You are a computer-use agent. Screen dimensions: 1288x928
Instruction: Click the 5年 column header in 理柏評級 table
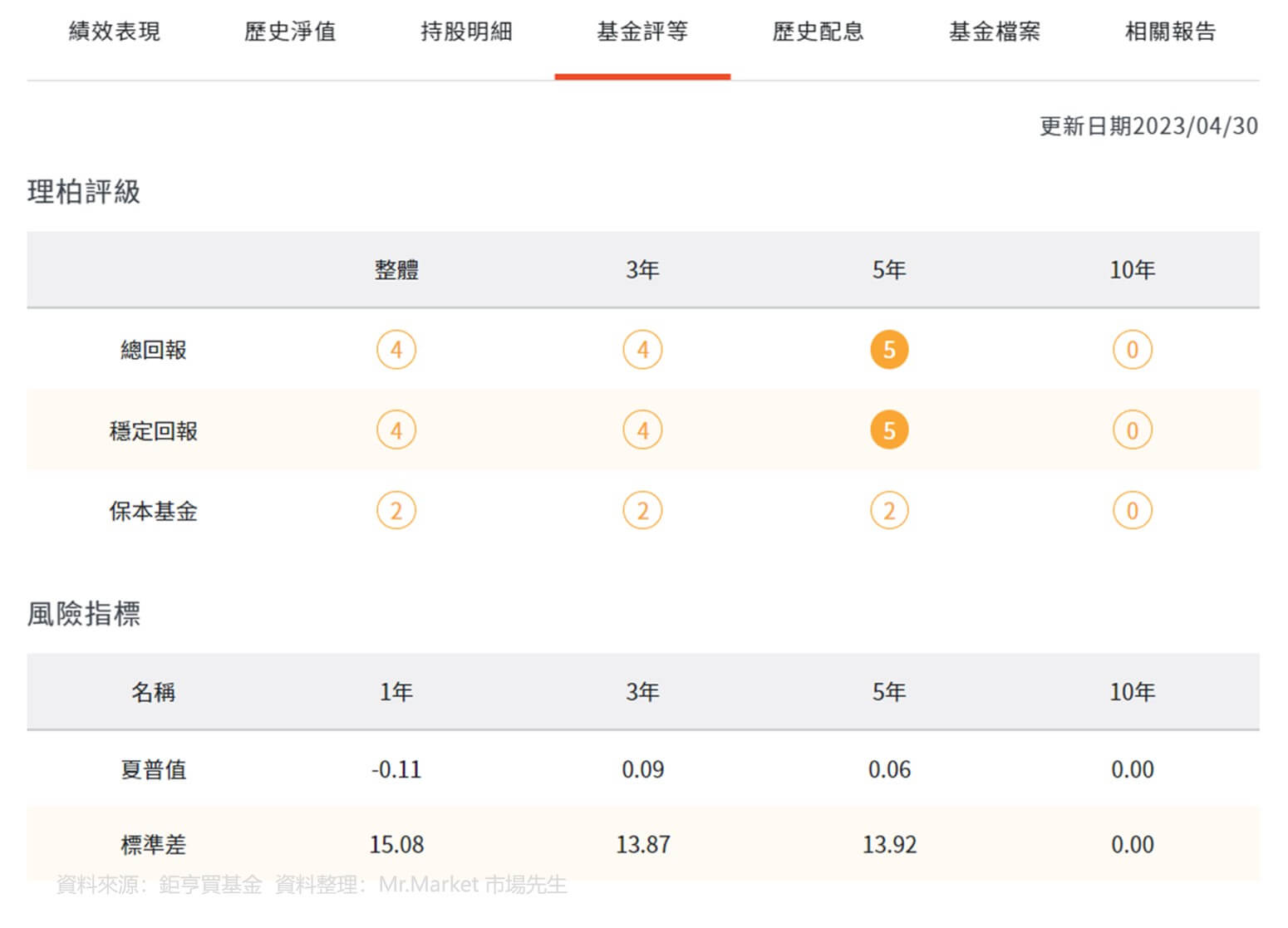click(889, 270)
